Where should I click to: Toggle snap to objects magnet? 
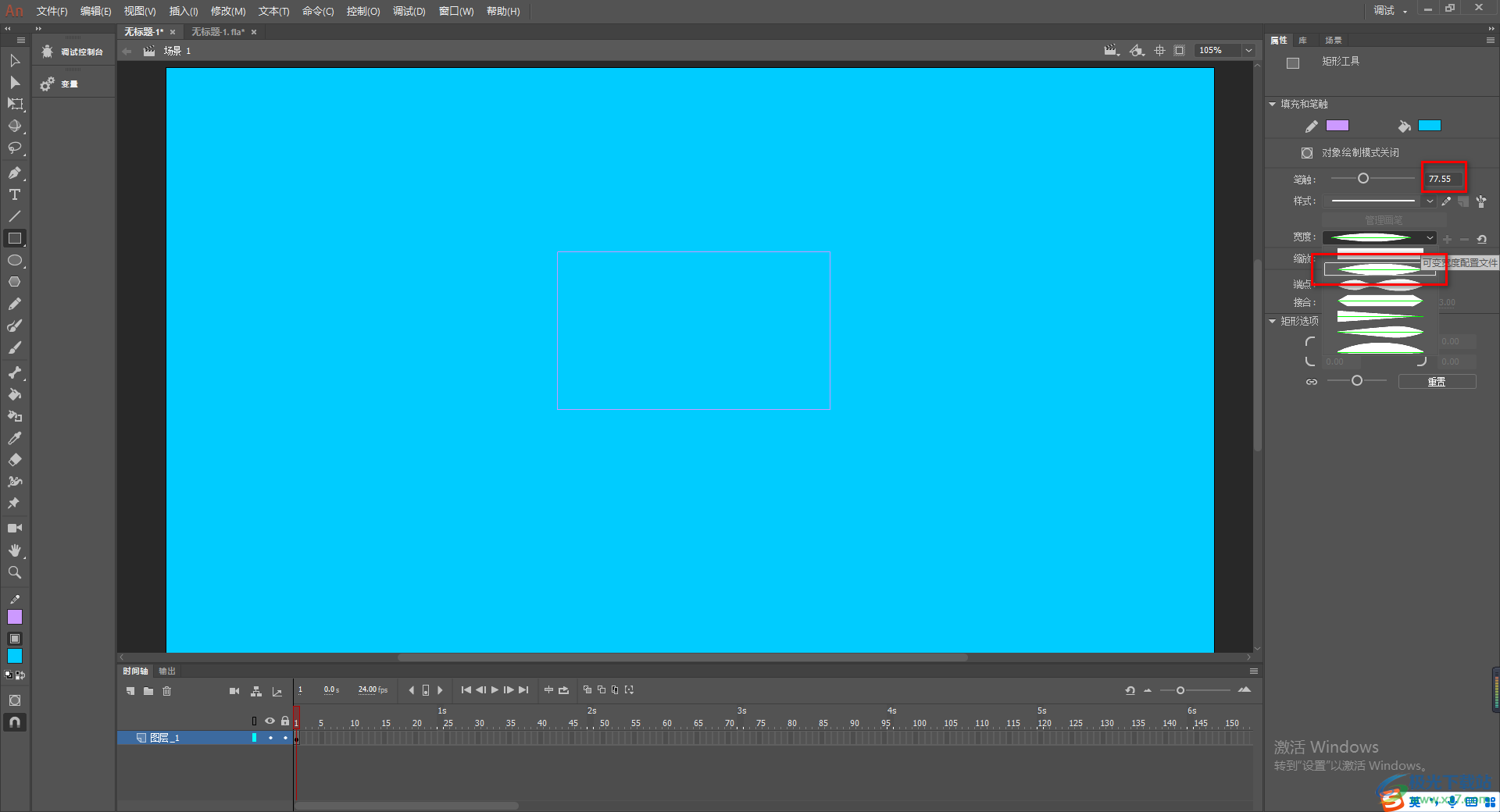15,722
